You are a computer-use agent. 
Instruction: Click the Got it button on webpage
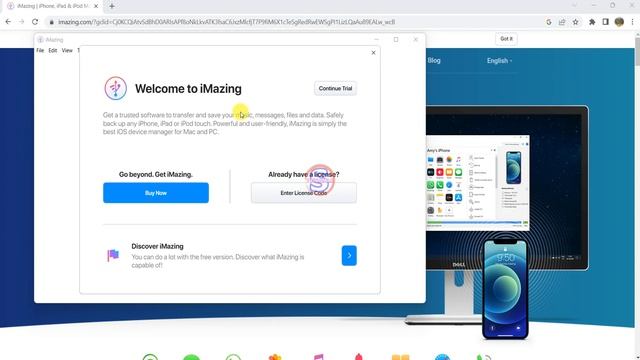point(506,39)
